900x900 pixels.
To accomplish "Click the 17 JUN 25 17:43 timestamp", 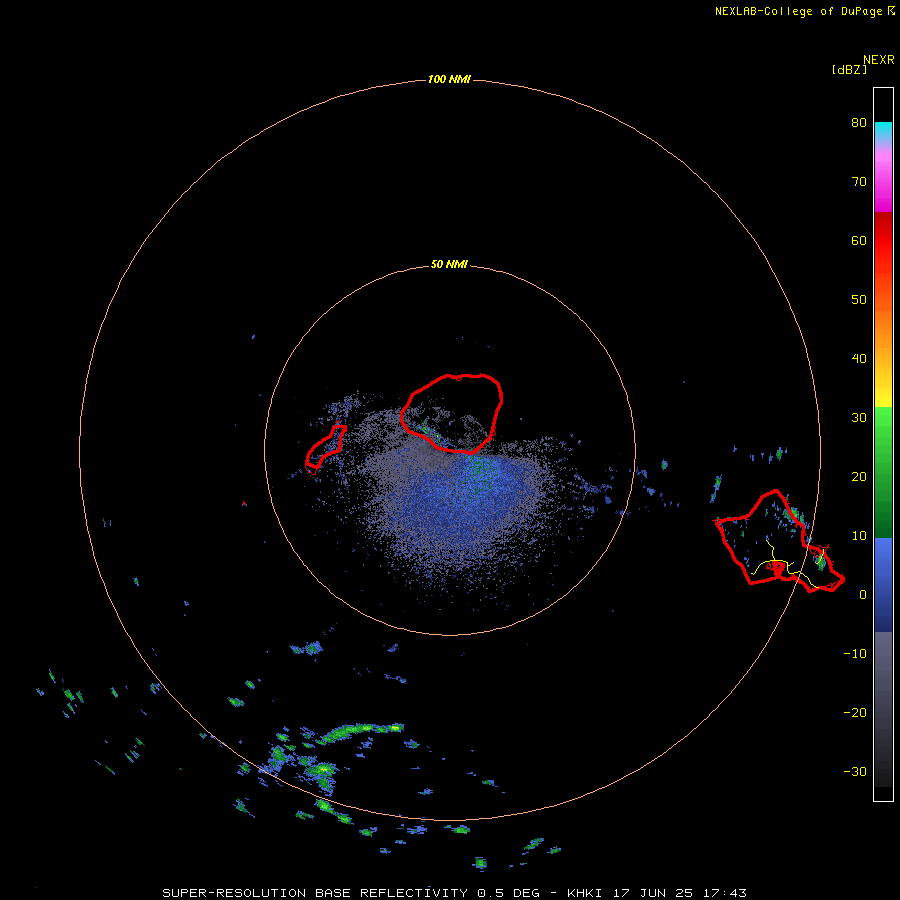I will [680, 893].
